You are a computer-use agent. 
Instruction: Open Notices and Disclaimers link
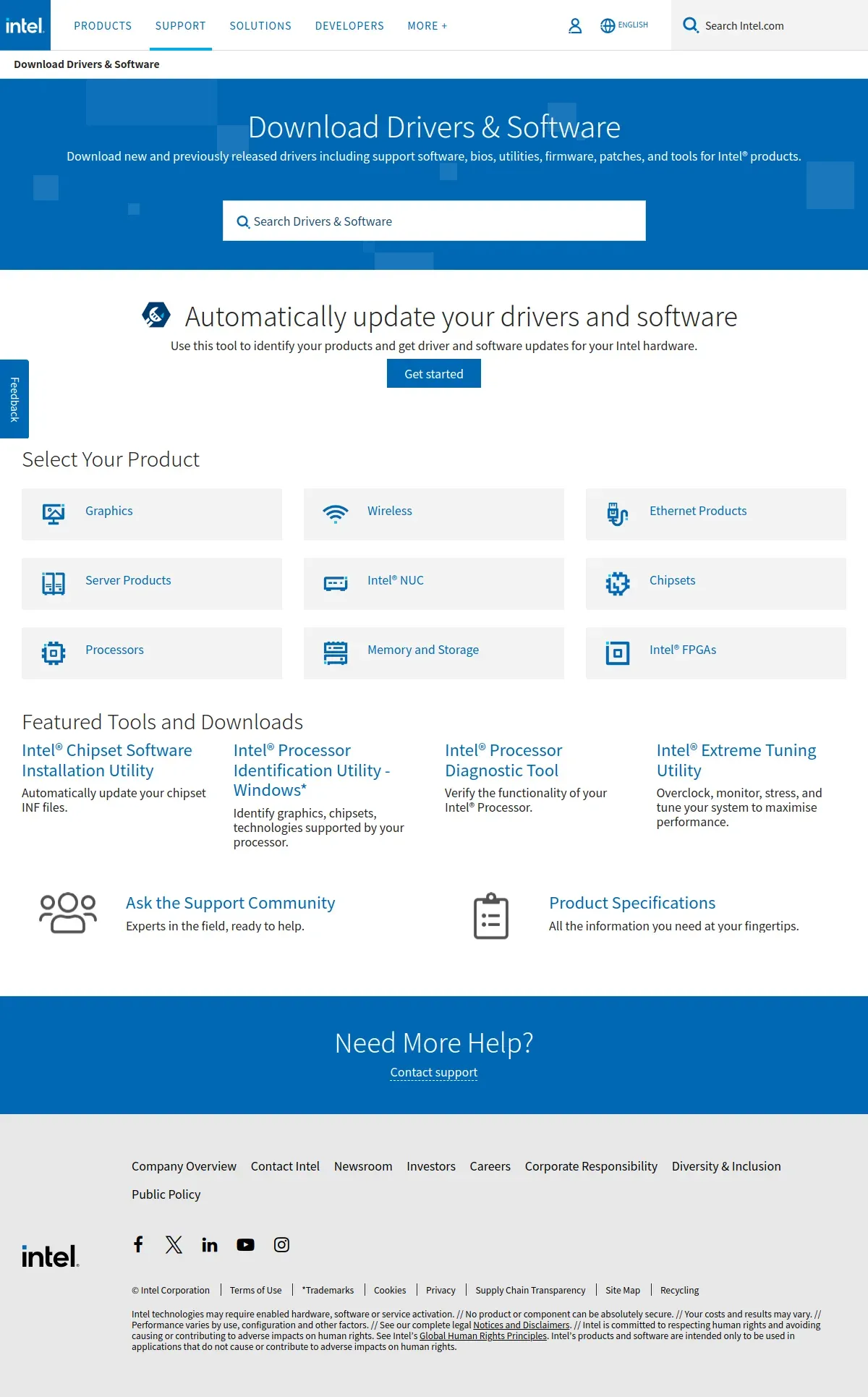pos(522,1325)
